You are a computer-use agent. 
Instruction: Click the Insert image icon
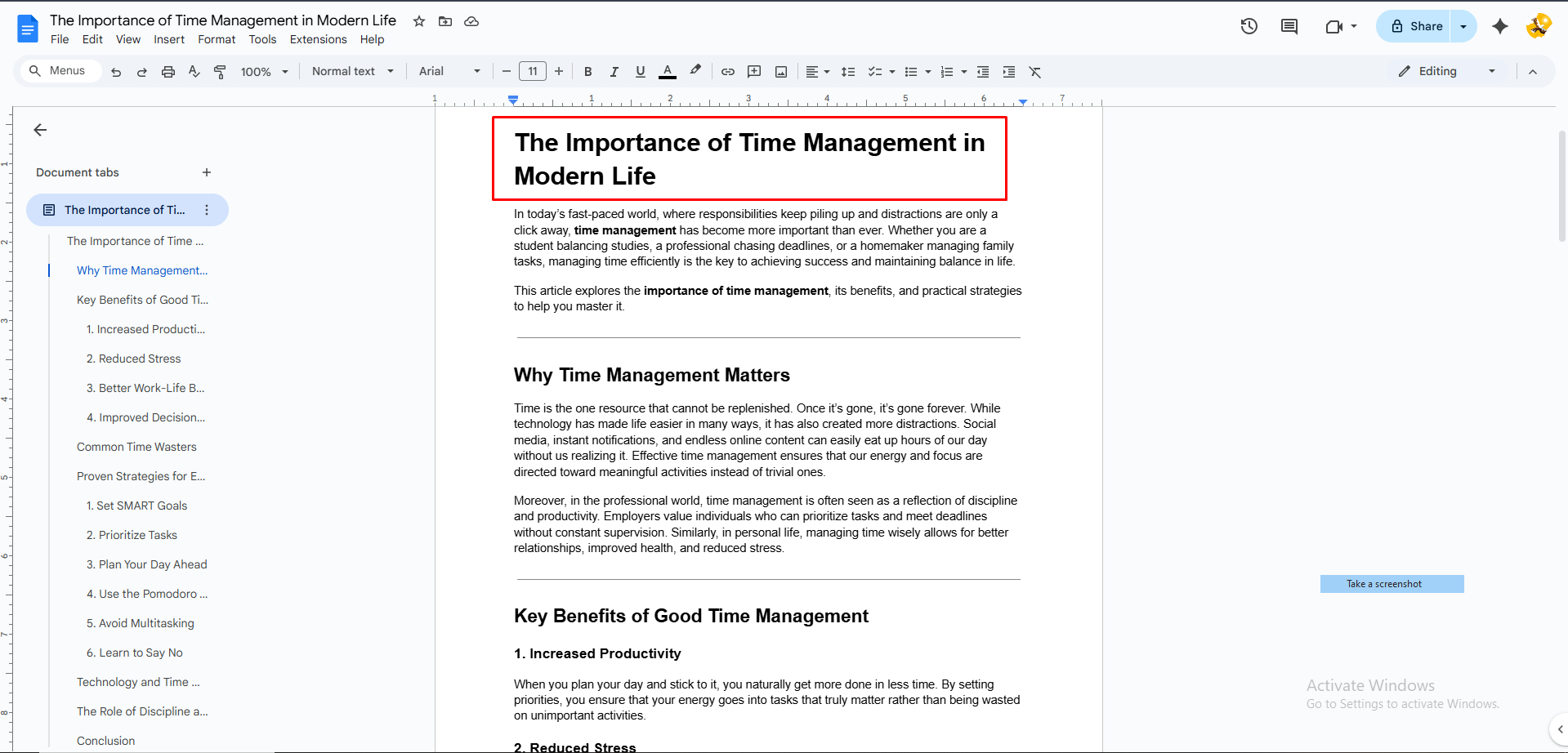click(781, 72)
